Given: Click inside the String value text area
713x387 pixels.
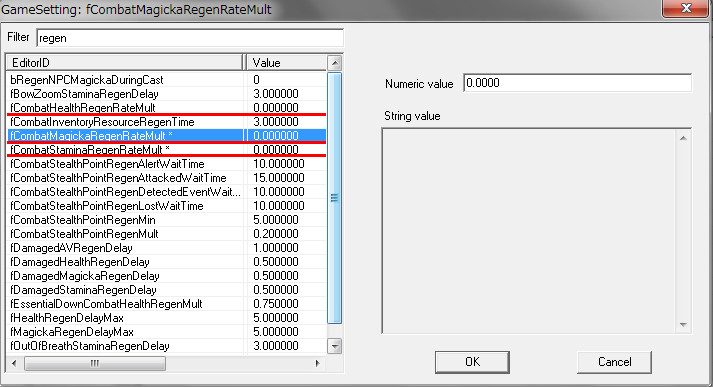Looking at the screenshot, I should pyautogui.click(x=528, y=231).
